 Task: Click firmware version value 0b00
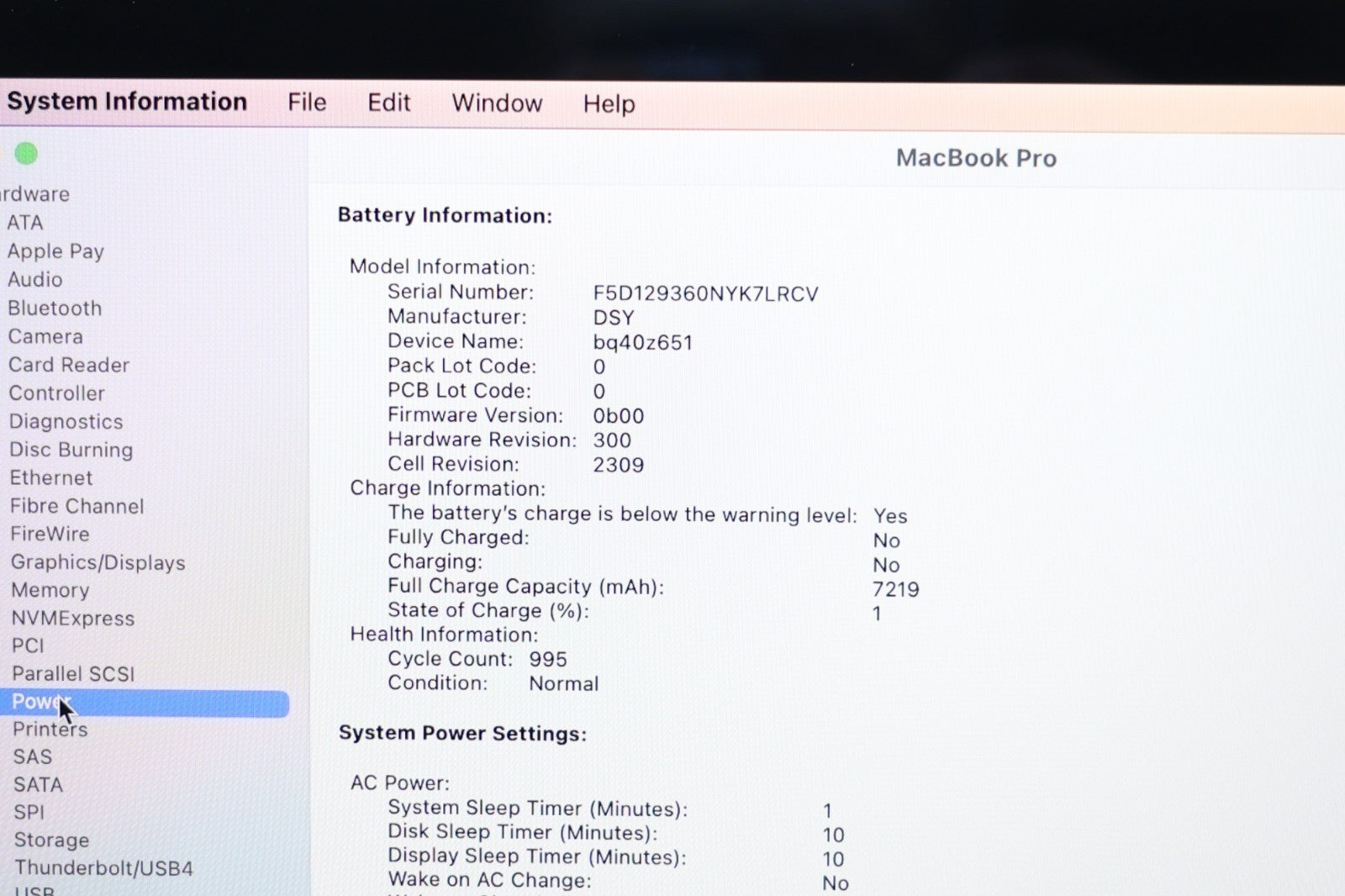[x=619, y=416]
